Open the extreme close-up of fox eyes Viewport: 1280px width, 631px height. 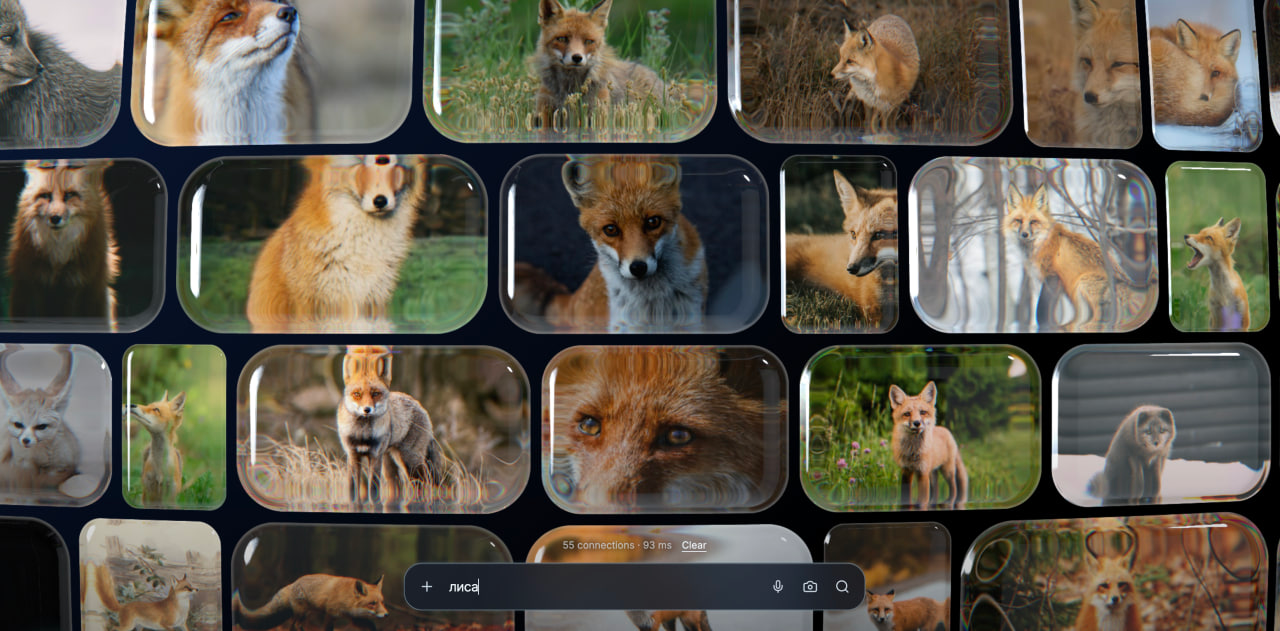pyautogui.click(x=665, y=429)
